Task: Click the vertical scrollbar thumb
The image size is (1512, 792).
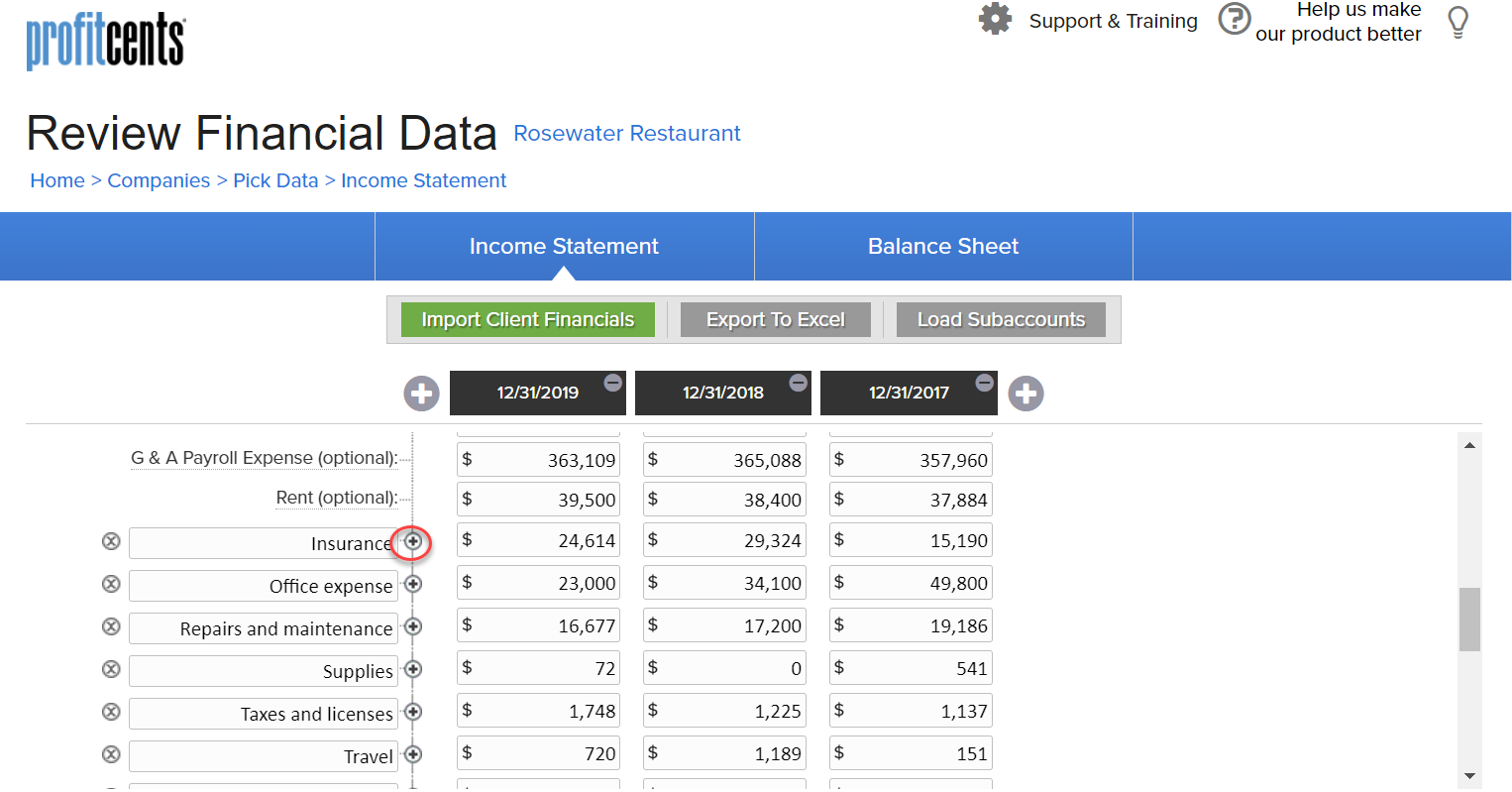Action: (x=1469, y=620)
